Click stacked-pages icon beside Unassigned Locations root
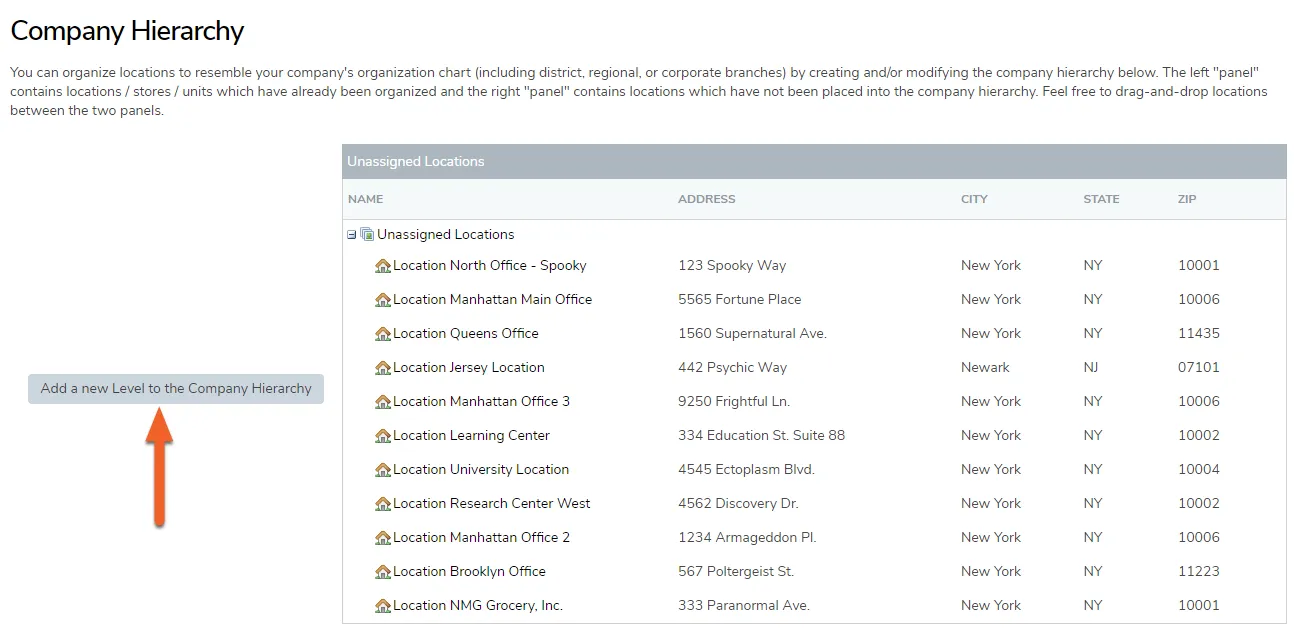Screen dimensions: 1294x629 pyautogui.click(x=367, y=235)
